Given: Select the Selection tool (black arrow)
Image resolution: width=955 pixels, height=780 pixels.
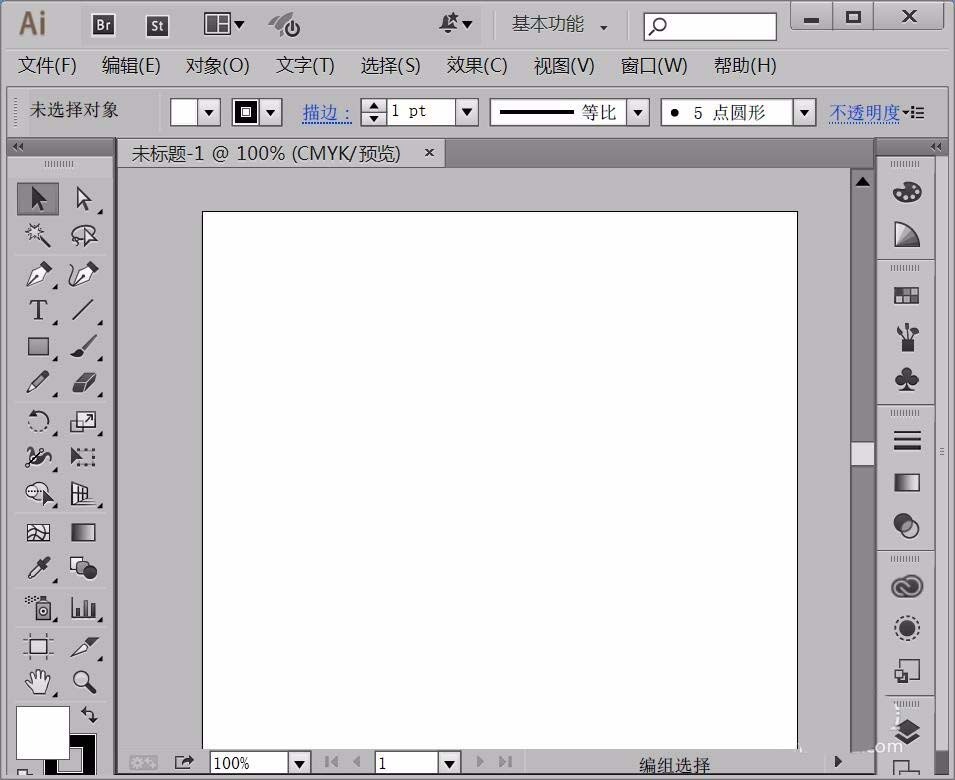Looking at the screenshot, I should click(x=38, y=199).
